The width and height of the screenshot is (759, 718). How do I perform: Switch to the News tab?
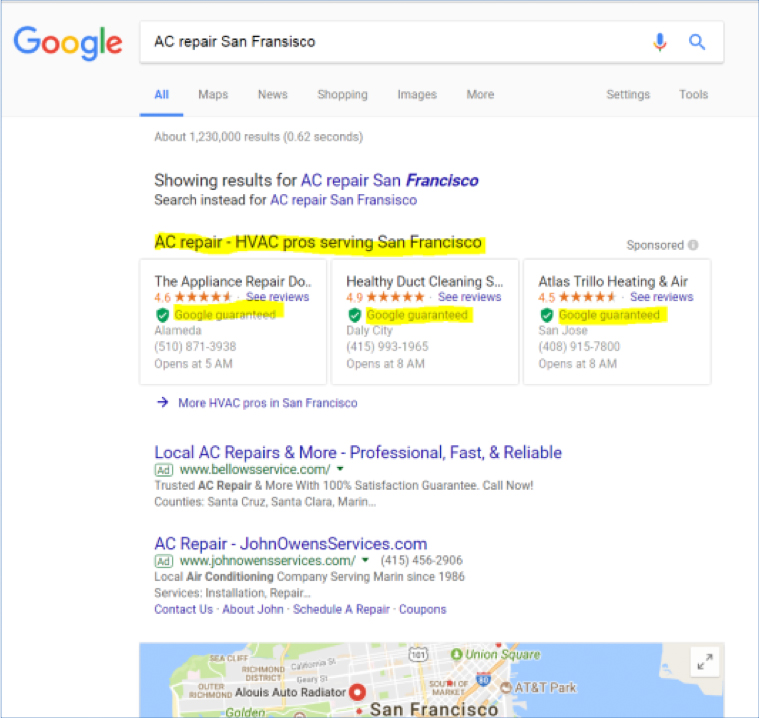point(273,94)
